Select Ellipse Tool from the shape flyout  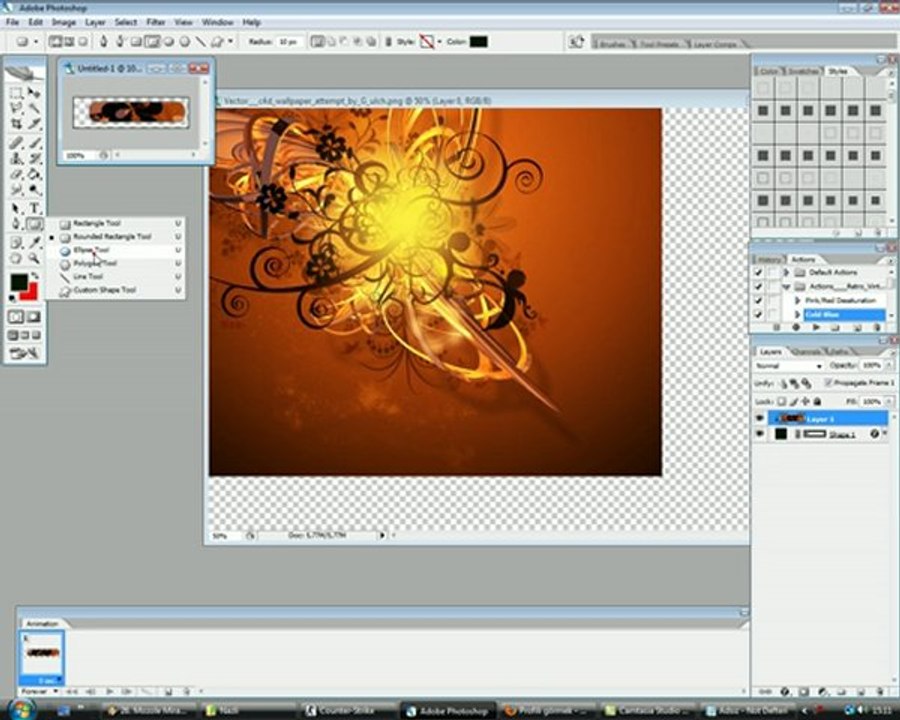[x=91, y=250]
